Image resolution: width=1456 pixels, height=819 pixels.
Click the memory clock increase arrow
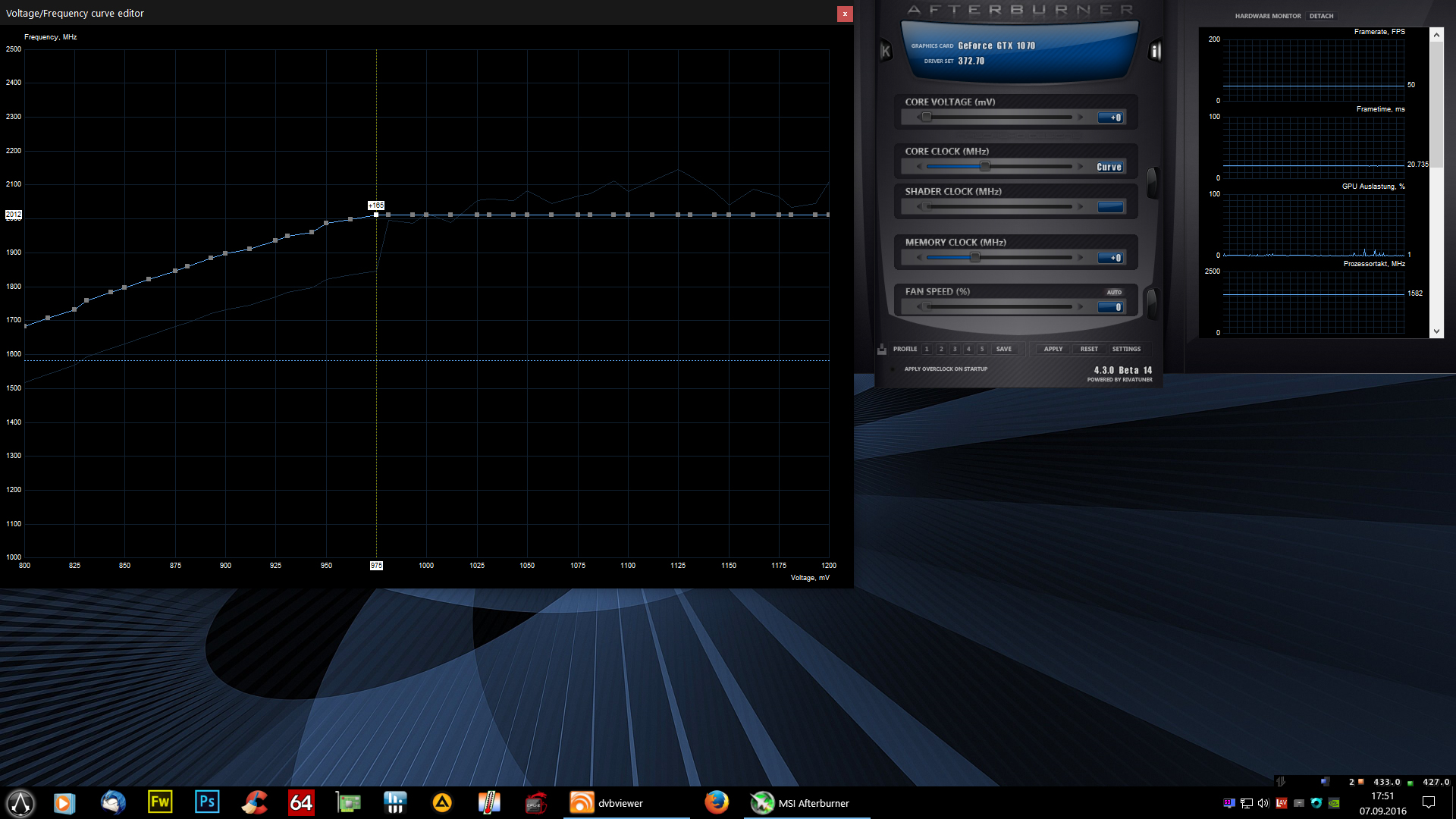pyautogui.click(x=1081, y=258)
